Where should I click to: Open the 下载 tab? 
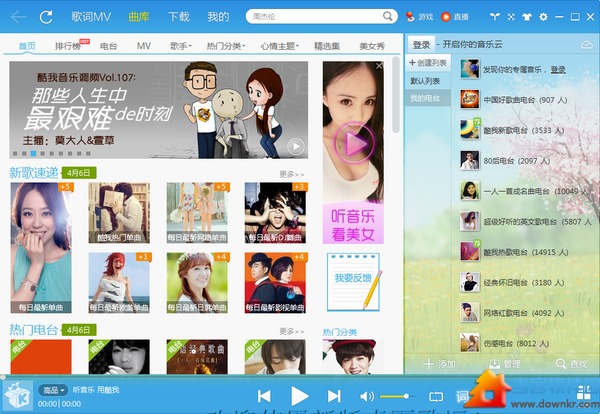tap(179, 17)
